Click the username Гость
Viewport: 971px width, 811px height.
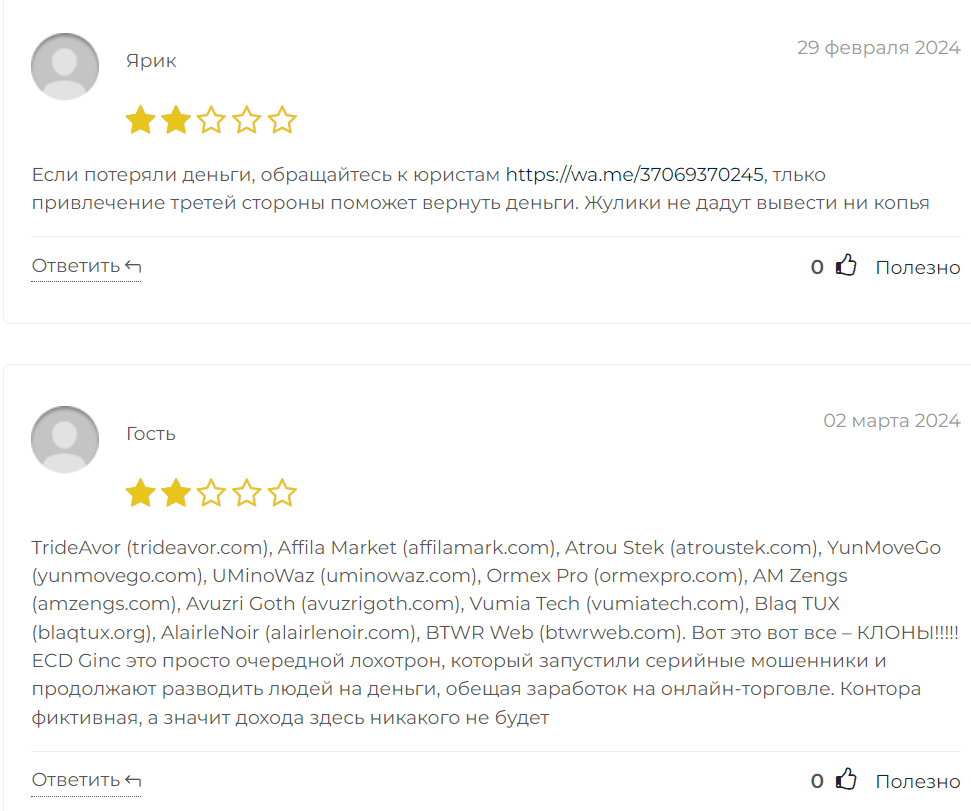click(x=150, y=434)
